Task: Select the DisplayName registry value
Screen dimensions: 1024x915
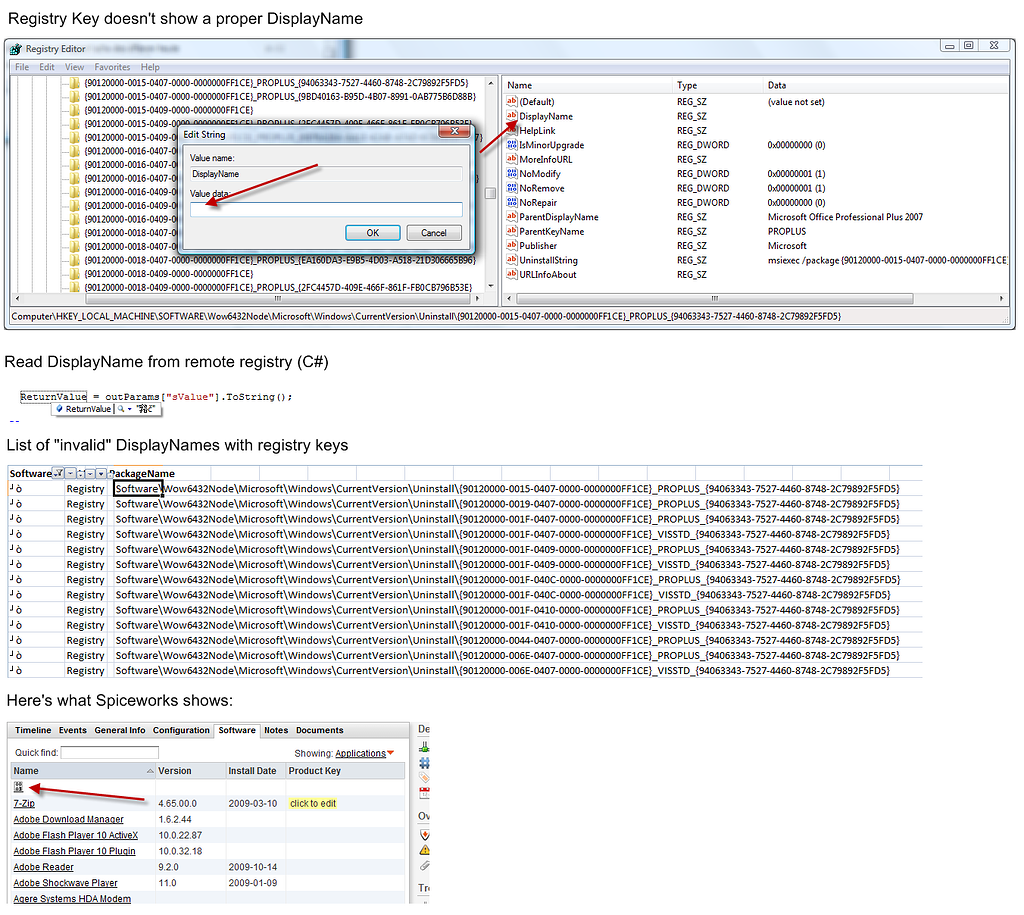Action: pos(546,116)
